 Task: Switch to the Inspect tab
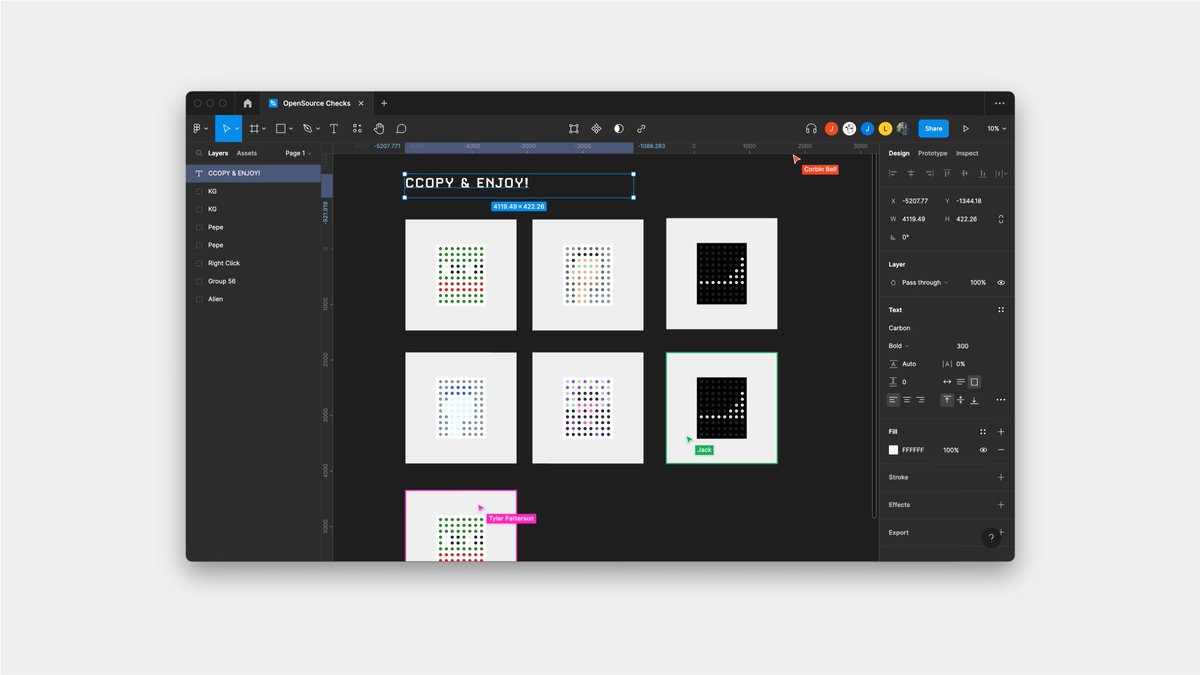click(x=967, y=153)
